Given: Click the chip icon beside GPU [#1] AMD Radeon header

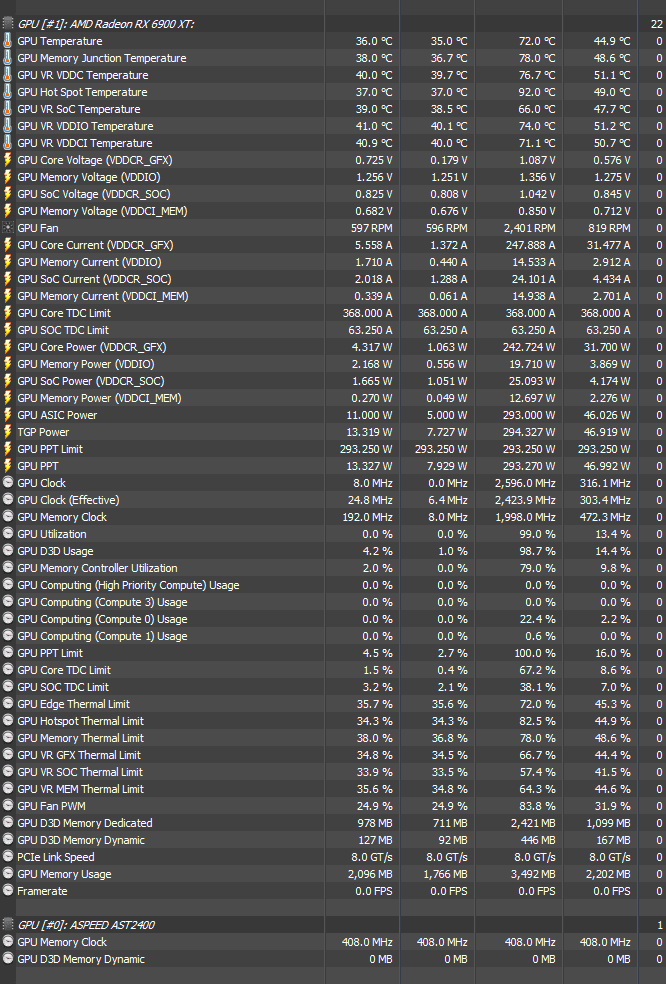Looking at the screenshot, I should pyautogui.click(x=8, y=24).
